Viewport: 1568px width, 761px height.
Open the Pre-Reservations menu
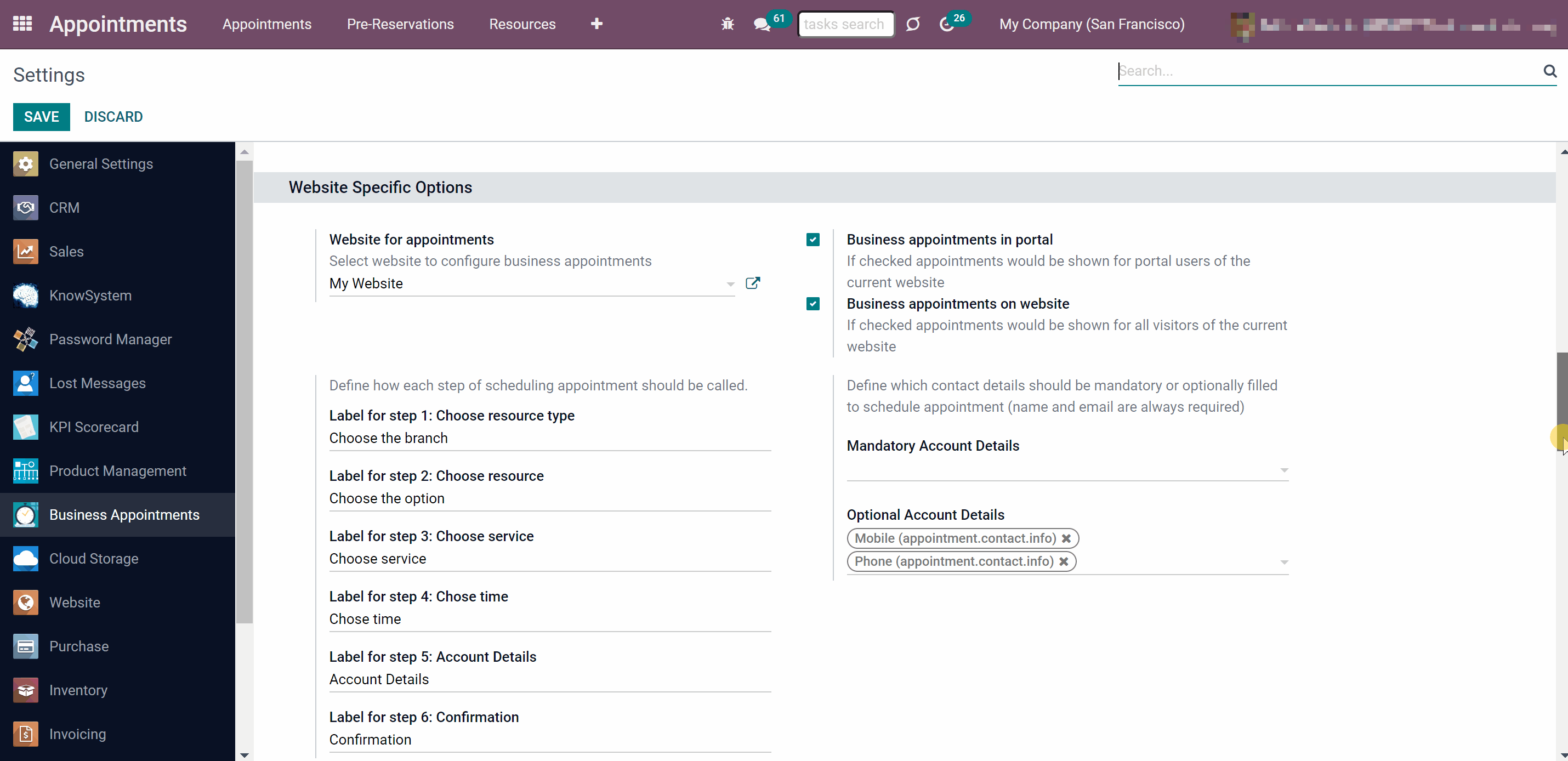400,24
